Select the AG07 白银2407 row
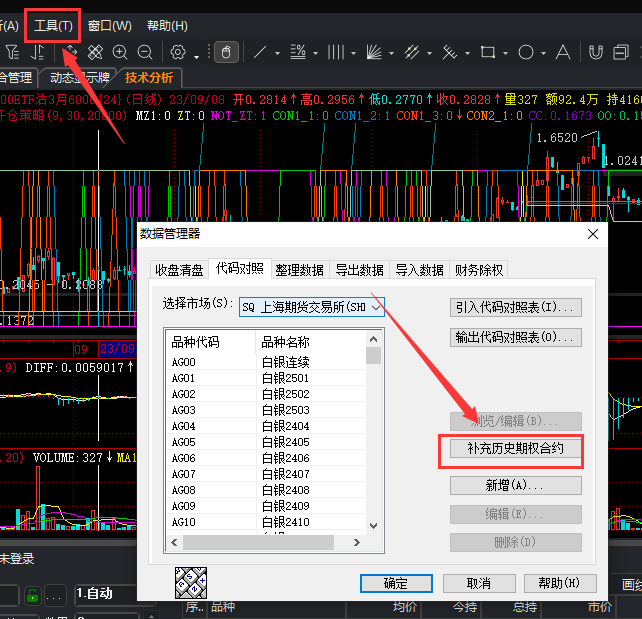Screen dimensions: 642x619 click(266, 474)
